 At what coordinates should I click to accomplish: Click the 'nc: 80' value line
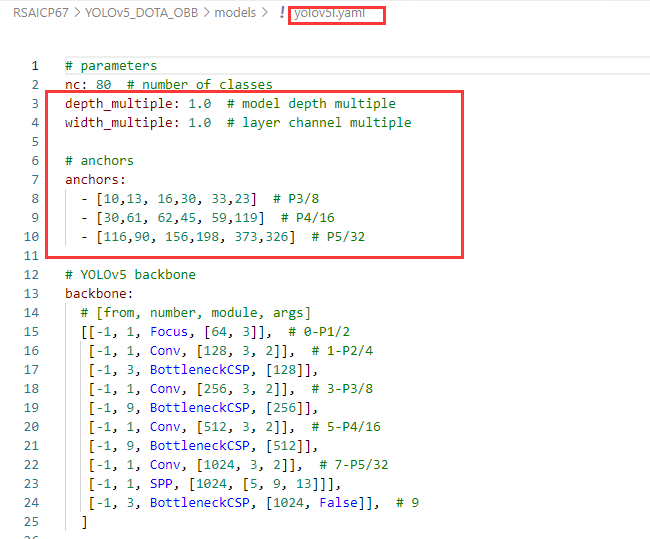coord(88,85)
